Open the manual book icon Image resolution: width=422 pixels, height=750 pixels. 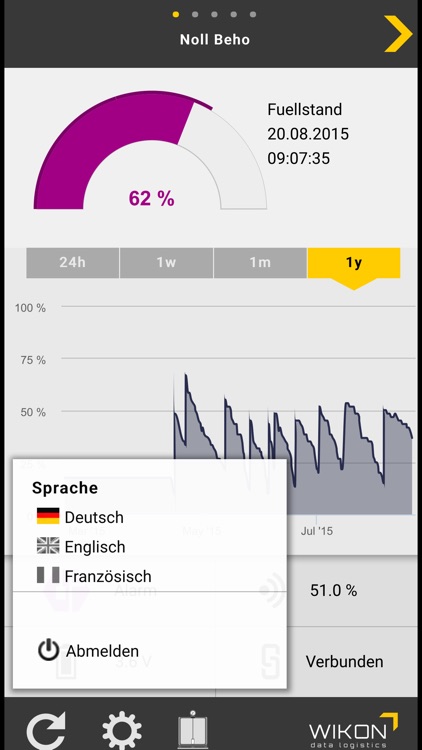pos(192,729)
